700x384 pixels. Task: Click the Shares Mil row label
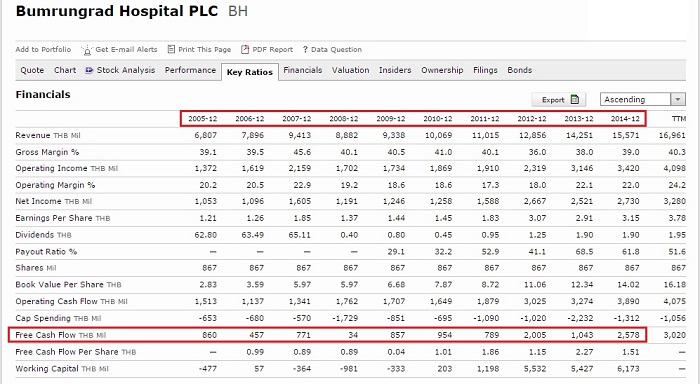tap(36, 268)
